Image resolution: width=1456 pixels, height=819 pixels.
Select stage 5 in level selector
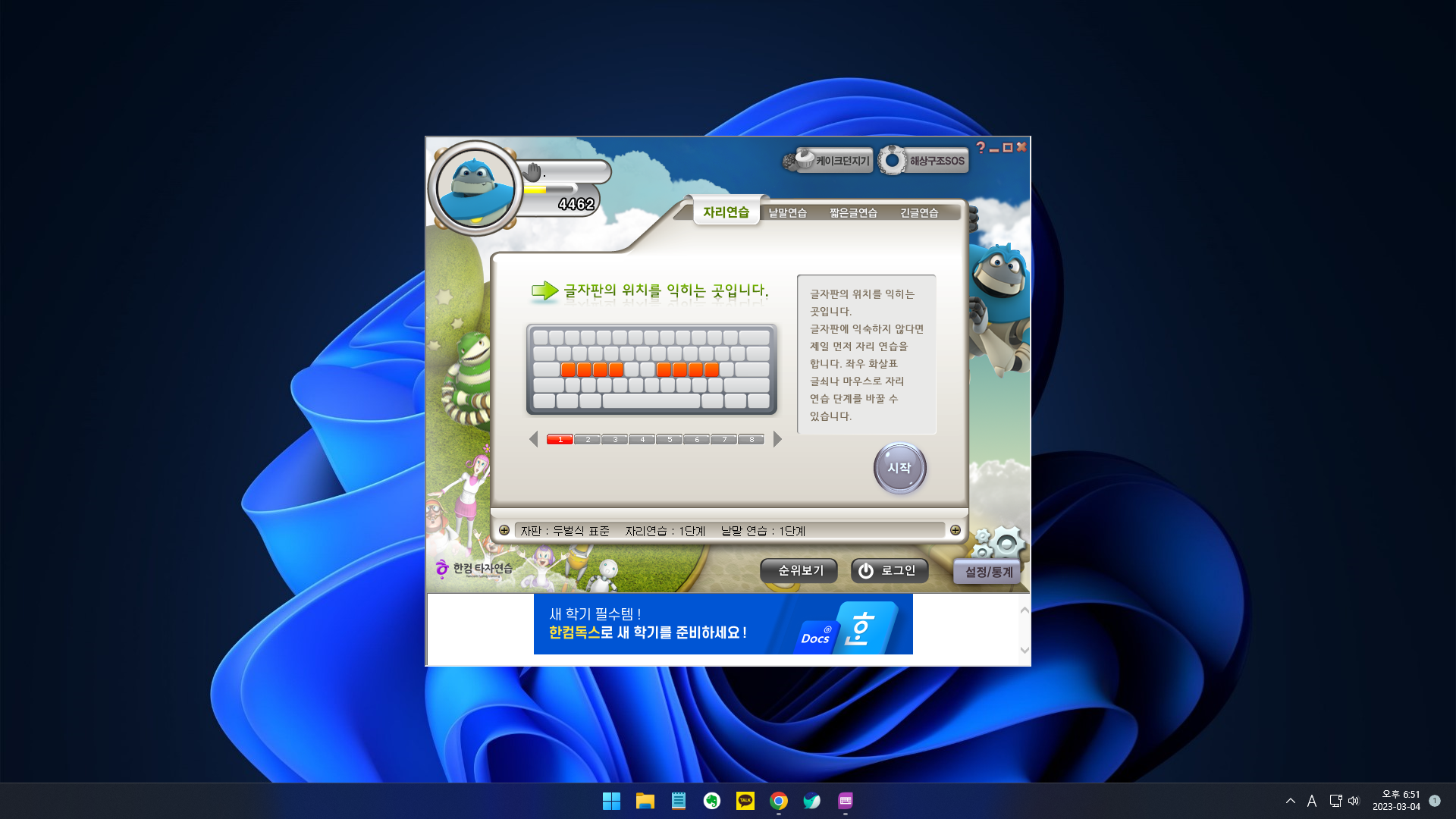[x=670, y=440]
